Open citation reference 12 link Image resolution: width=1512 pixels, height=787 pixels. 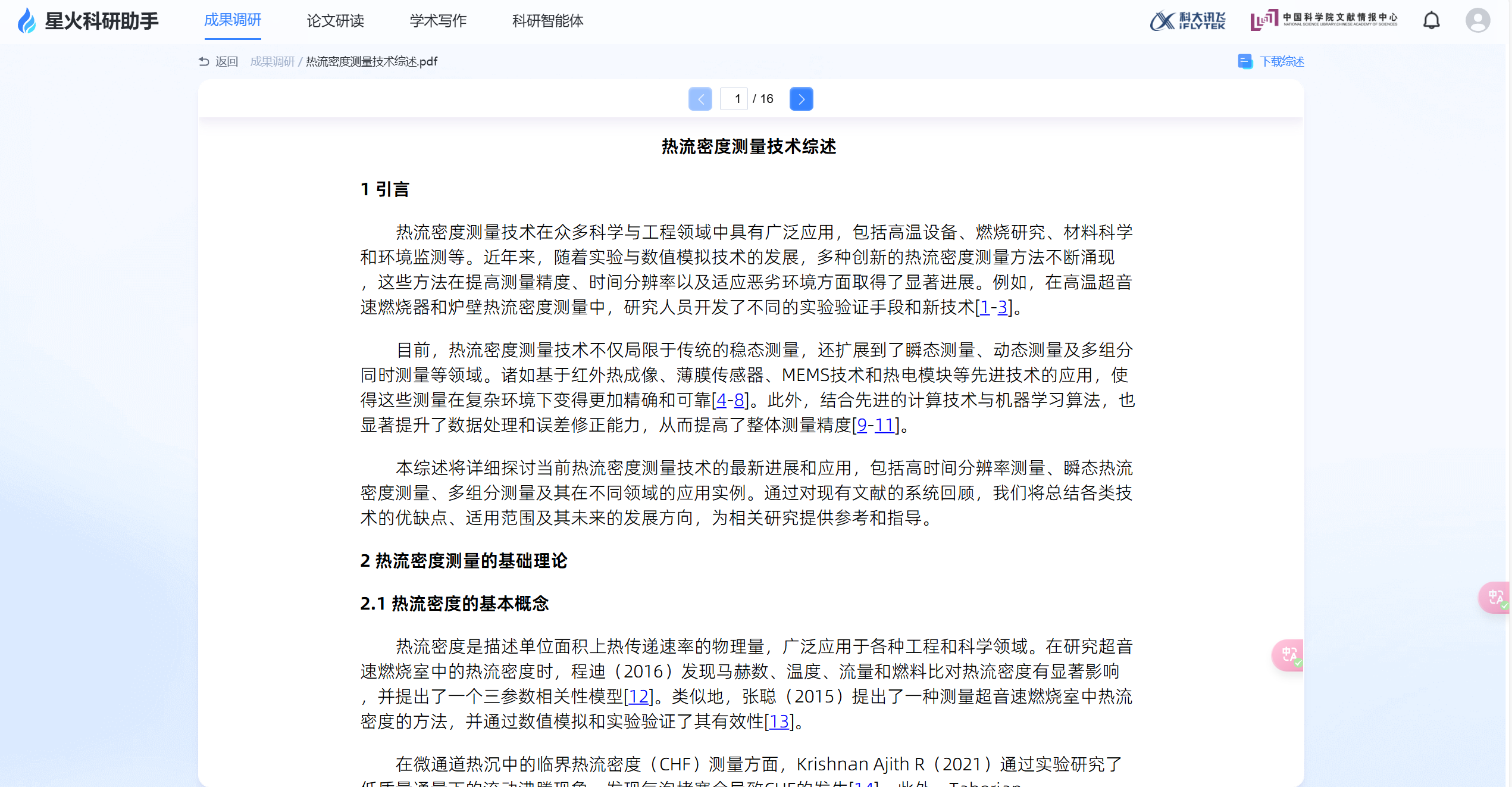638,696
